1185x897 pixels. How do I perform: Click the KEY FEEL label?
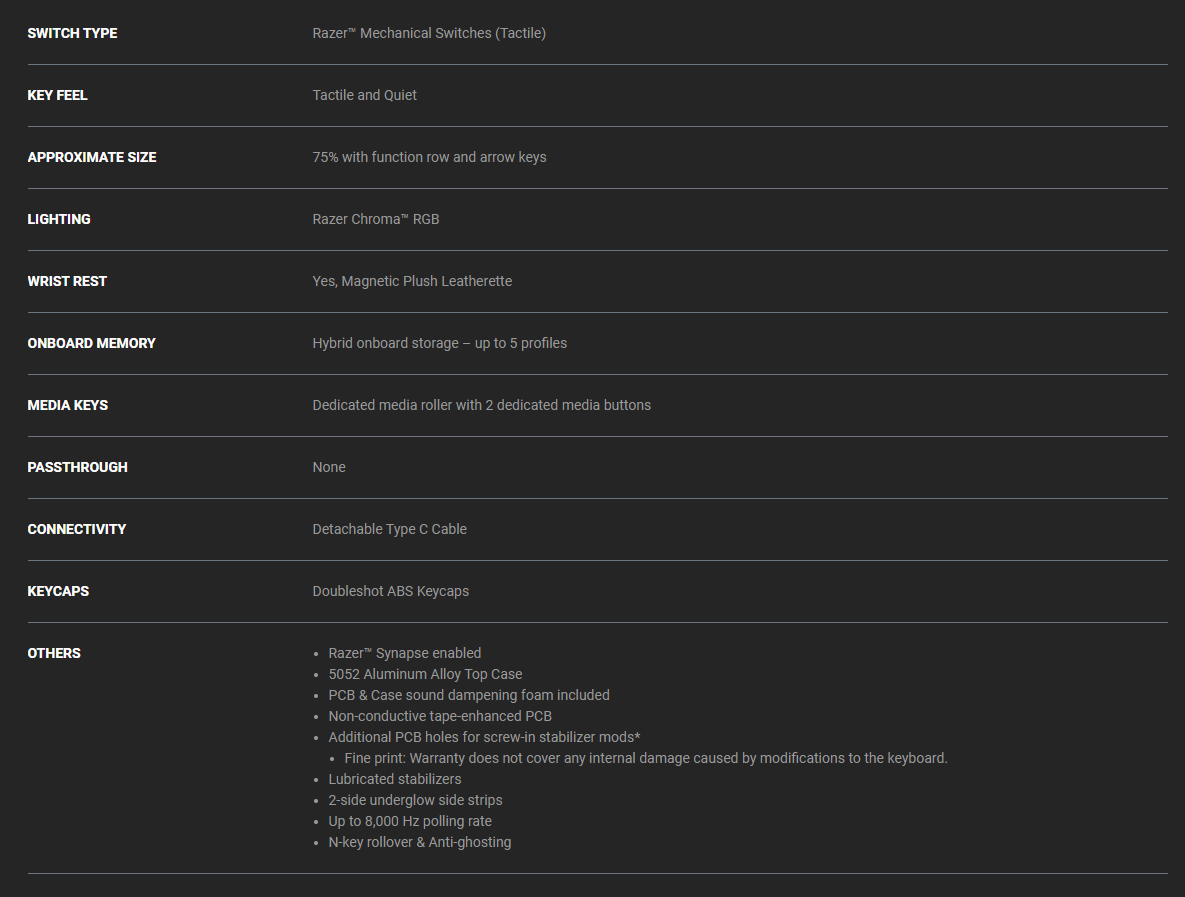coord(57,95)
